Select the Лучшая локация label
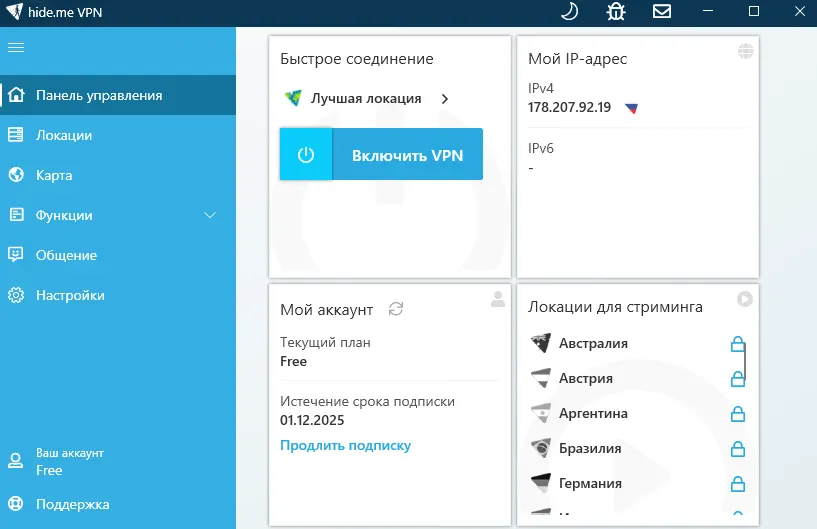This screenshot has width=817, height=529. coord(366,99)
